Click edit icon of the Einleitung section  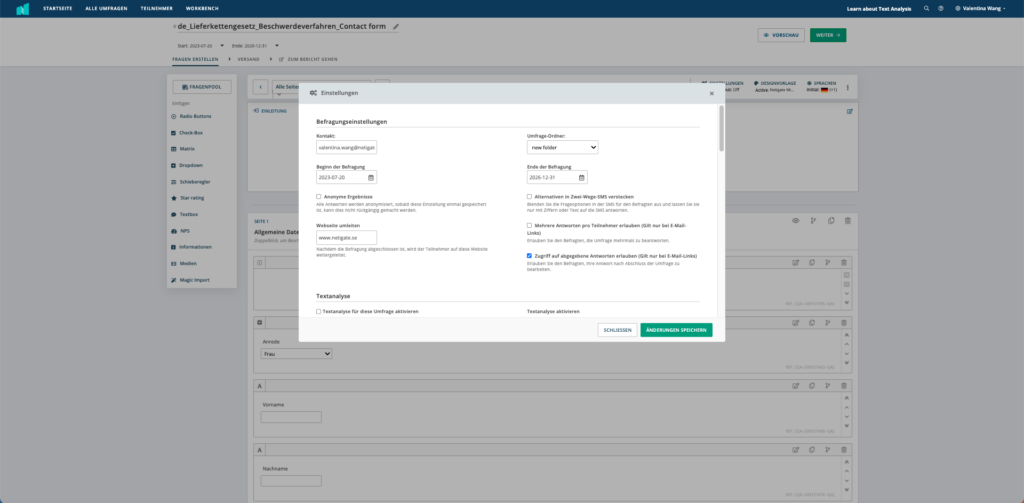pyautogui.click(x=850, y=111)
